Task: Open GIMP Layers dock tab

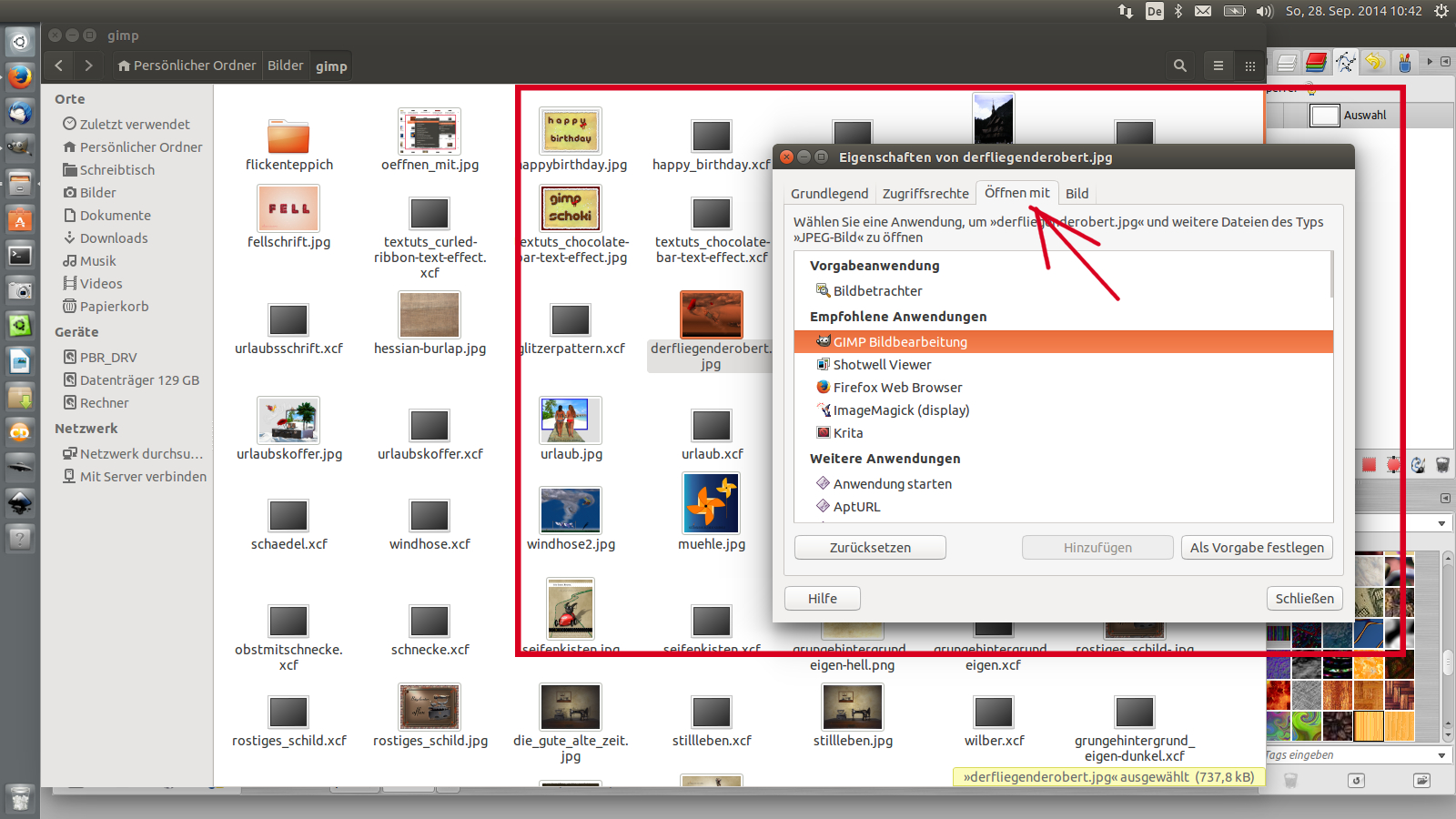Action: click(1287, 62)
